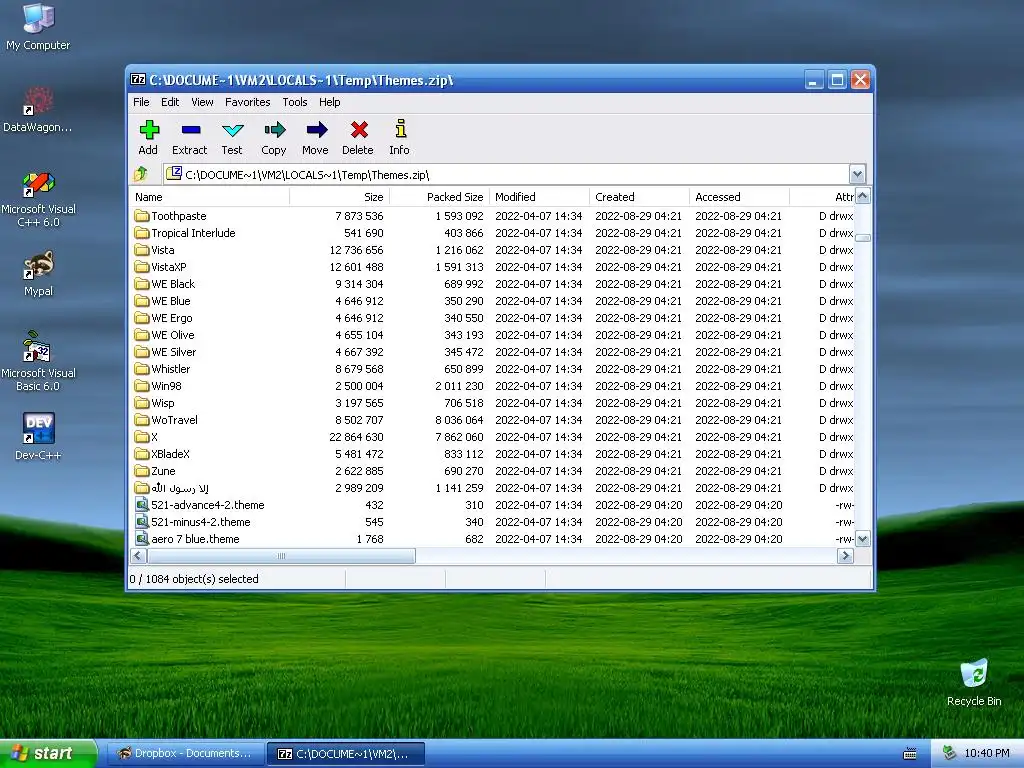Select the XBladeX folder name
The height and width of the screenshot is (768, 1024).
170,454
